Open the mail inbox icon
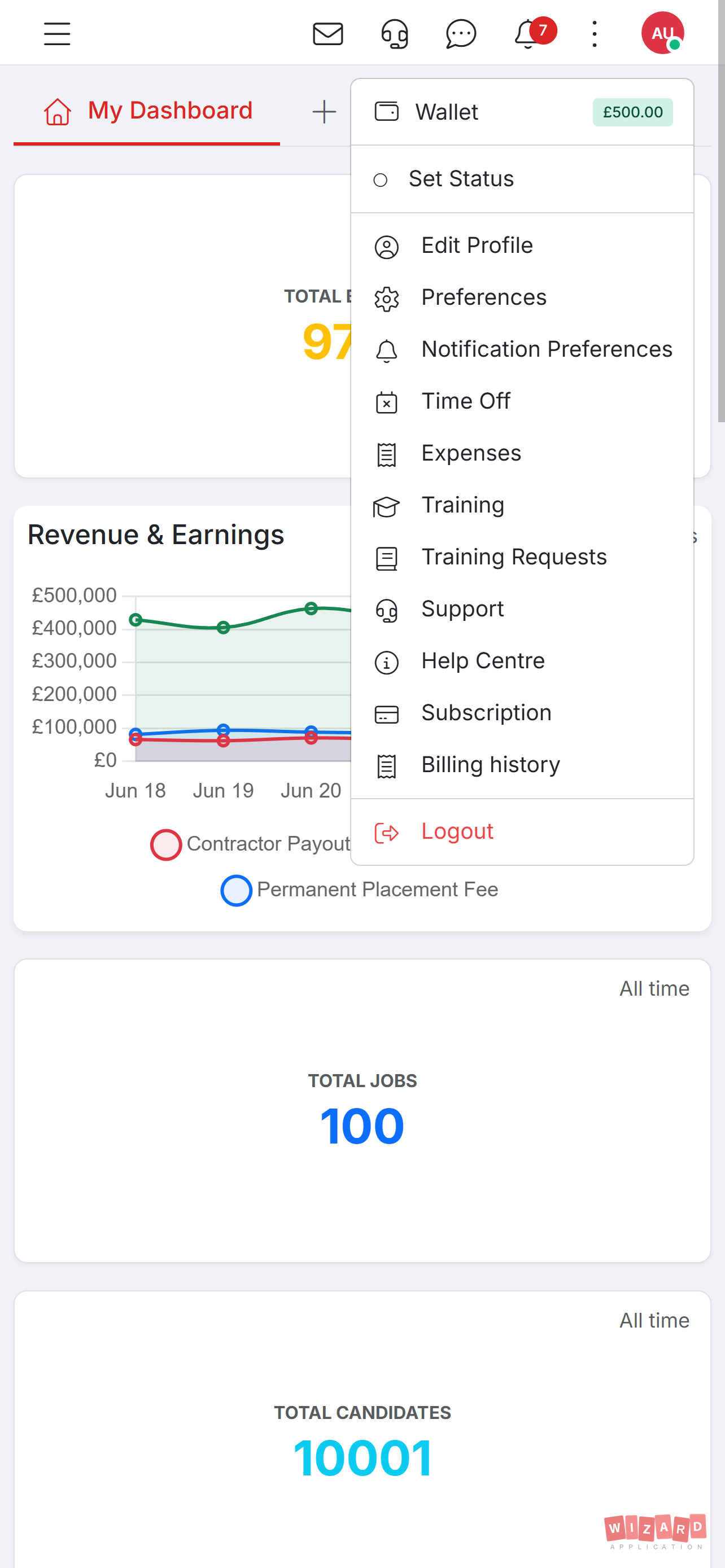 pyautogui.click(x=327, y=33)
